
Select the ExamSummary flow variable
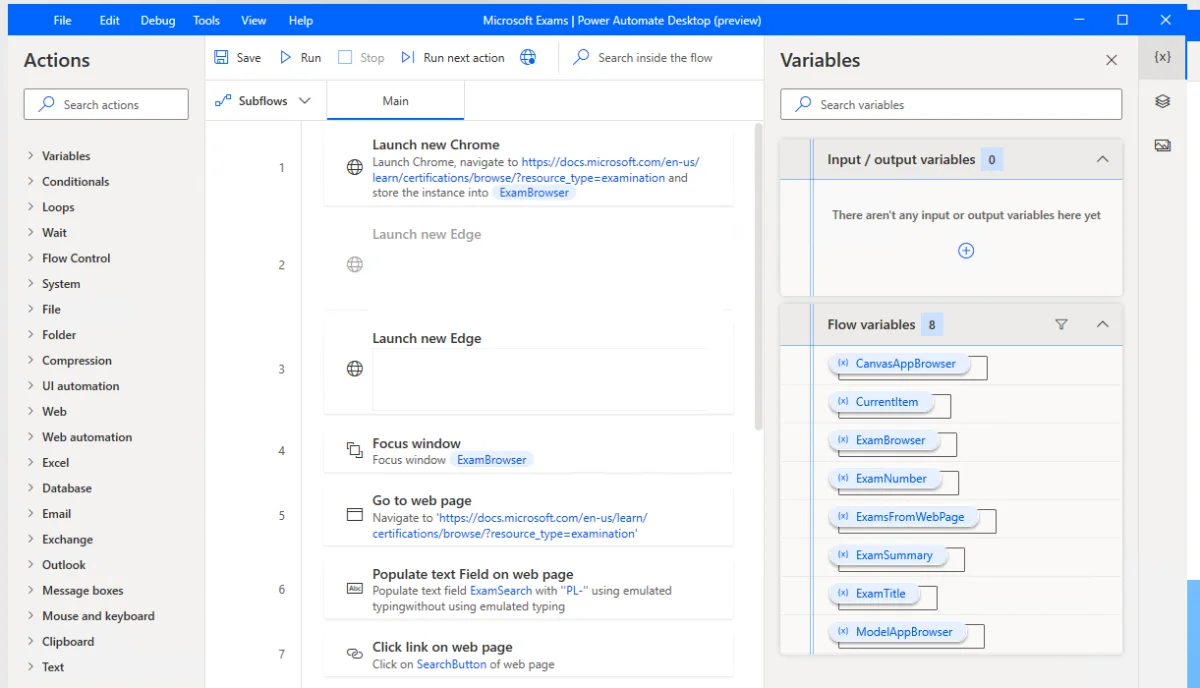pyautogui.click(x=886, y=555)
